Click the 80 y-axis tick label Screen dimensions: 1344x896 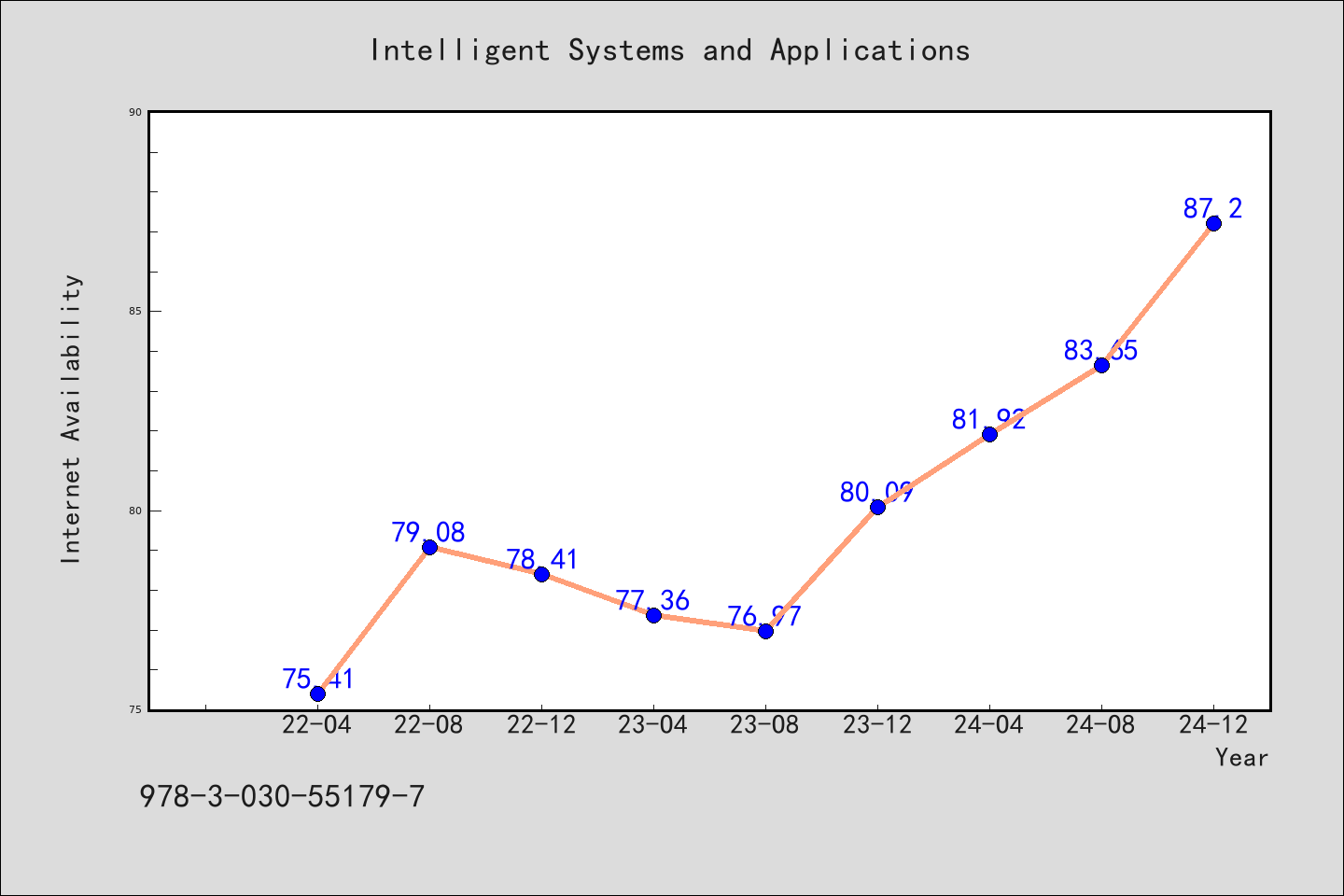click(x=135, y=511)
